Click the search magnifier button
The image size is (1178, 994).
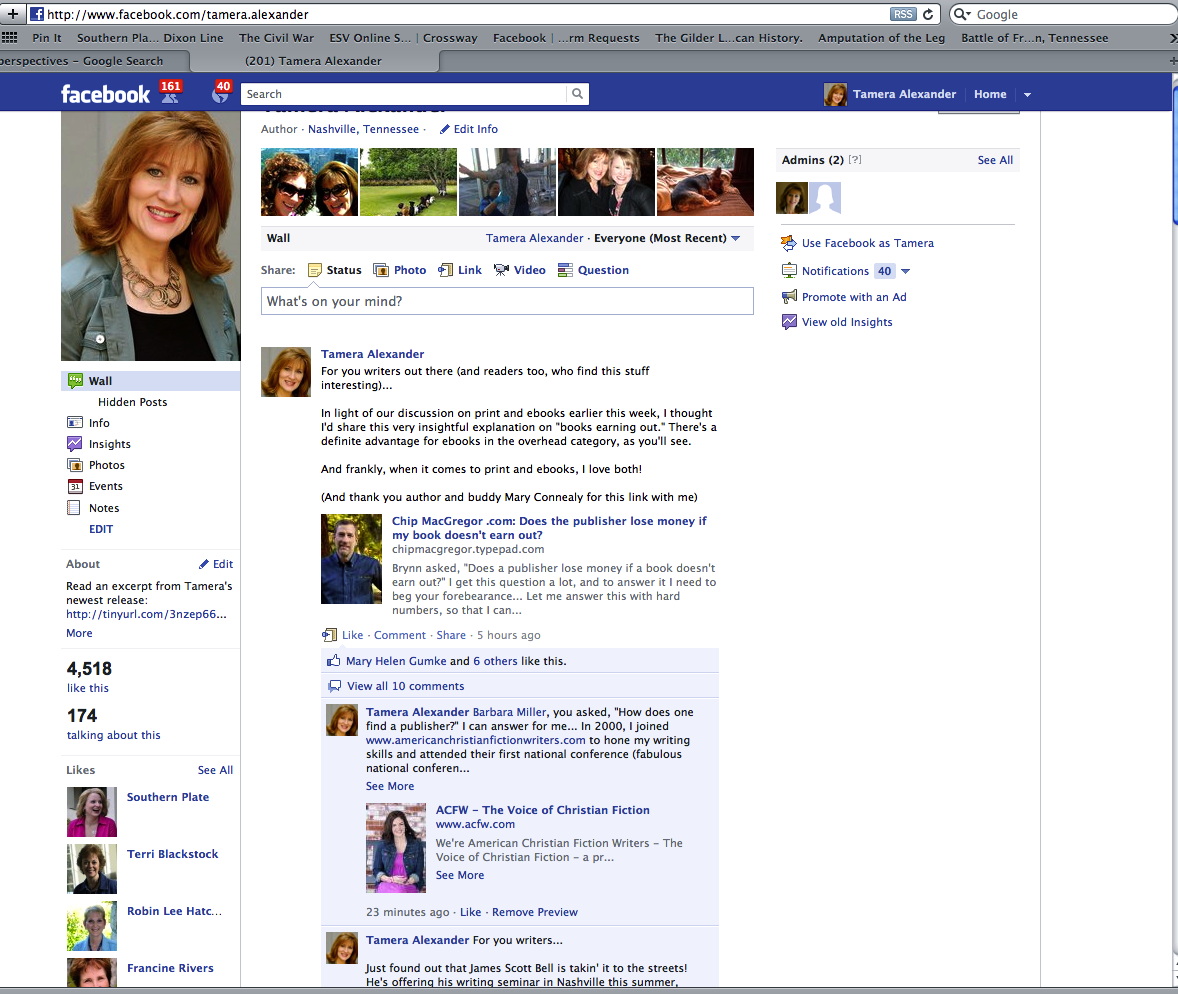pos(578,94)
